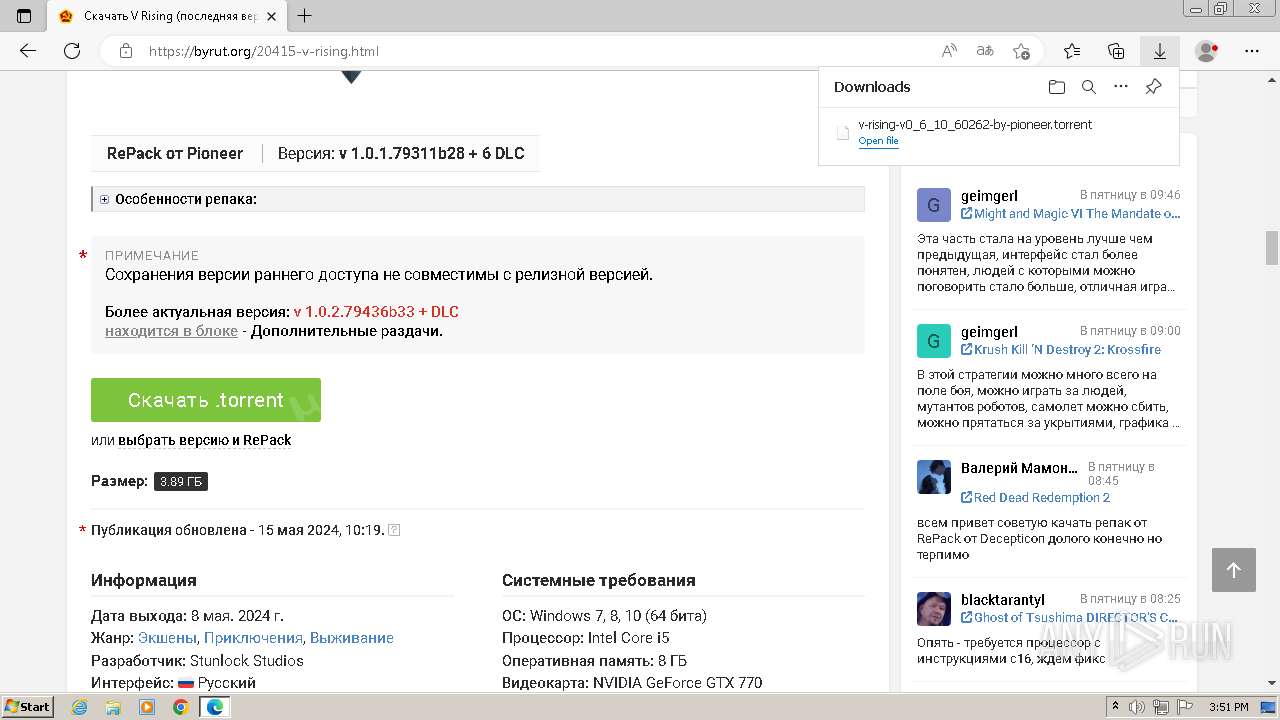
Task: Click the address bar URL
Action: coord(264,51)
